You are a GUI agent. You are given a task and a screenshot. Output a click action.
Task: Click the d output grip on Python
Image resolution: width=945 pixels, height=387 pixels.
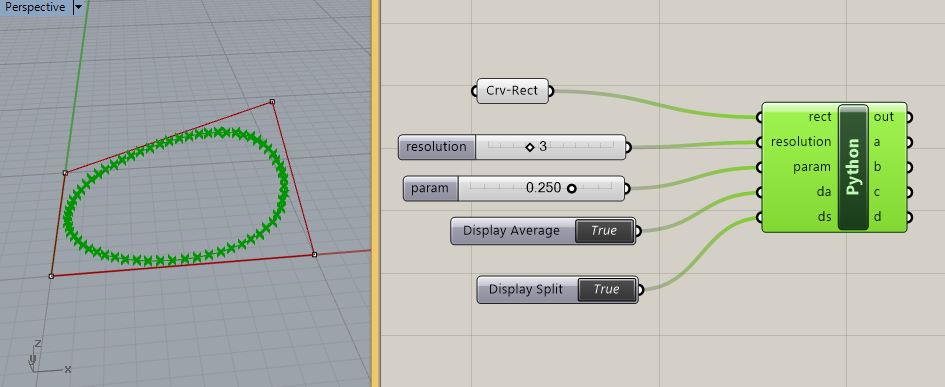point(909,216)
